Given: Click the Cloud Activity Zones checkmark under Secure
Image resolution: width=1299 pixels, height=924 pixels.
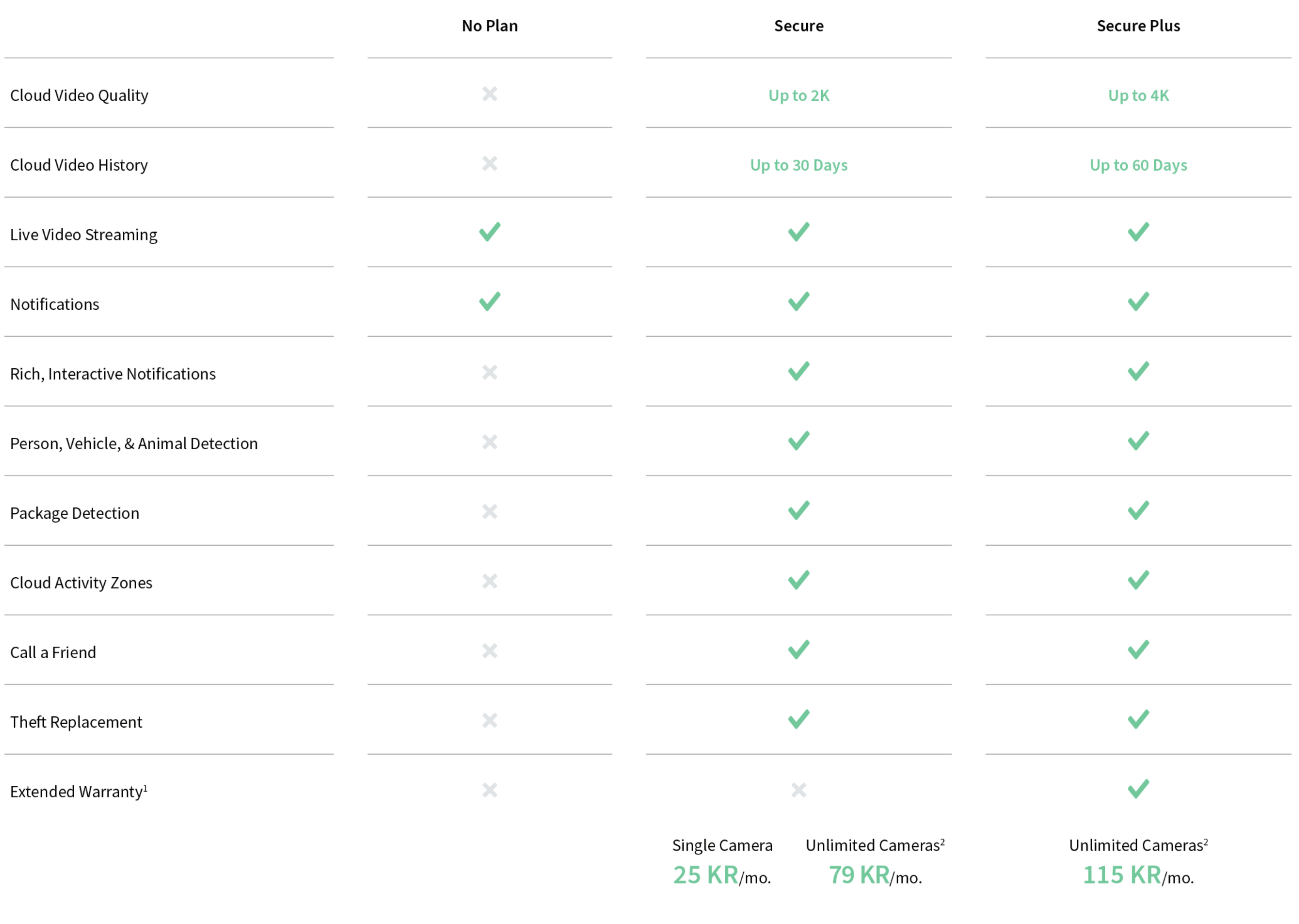Looking at the screenshot, I should [x=798, y=580].
